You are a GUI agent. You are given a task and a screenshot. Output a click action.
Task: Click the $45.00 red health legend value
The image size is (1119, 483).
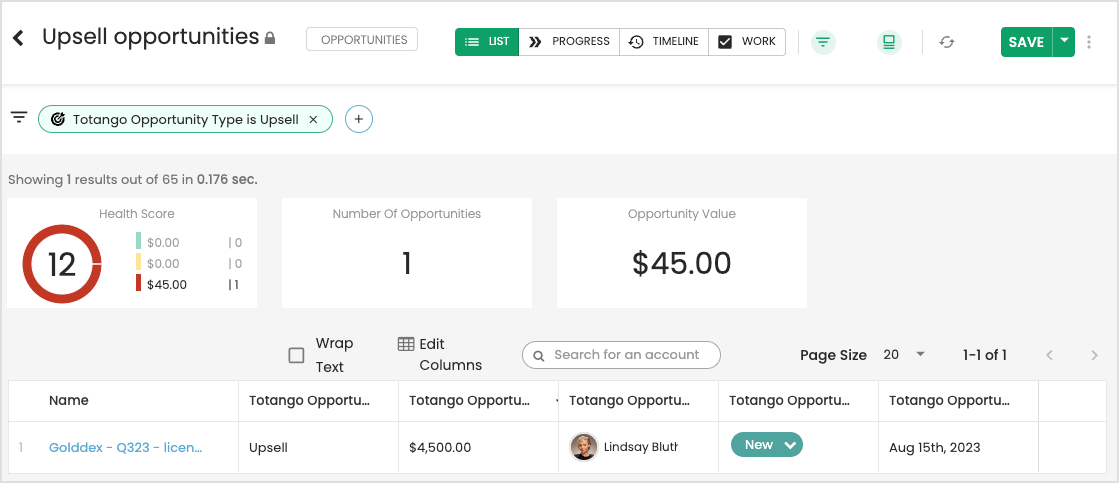click(167, 285)
